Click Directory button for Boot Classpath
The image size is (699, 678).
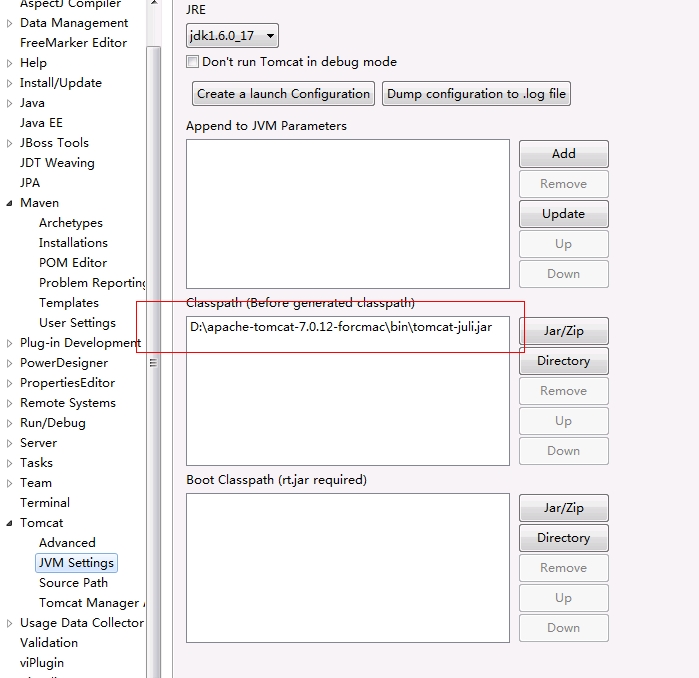[x=563, y=538]
